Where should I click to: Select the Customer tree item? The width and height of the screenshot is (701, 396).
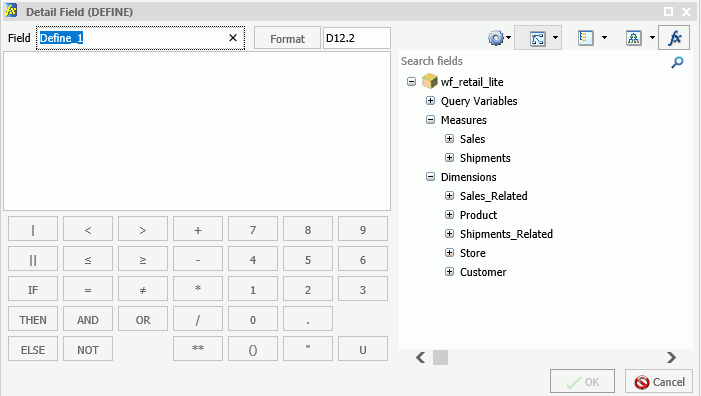click(x=483, y=272)
